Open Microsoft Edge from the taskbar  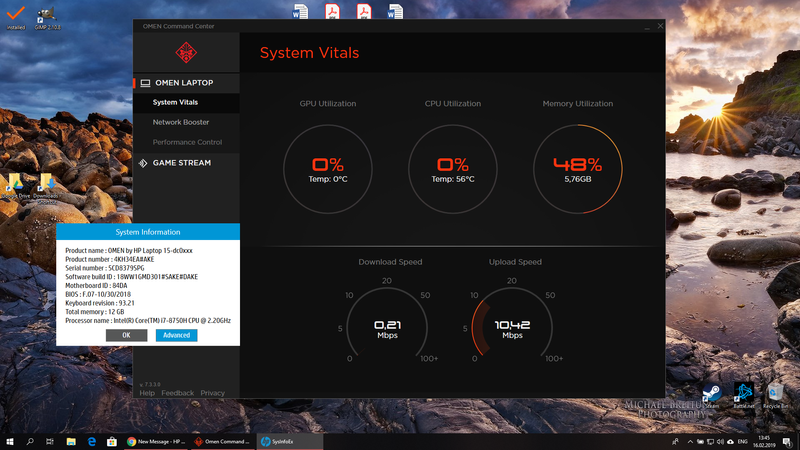click(91, 440)
